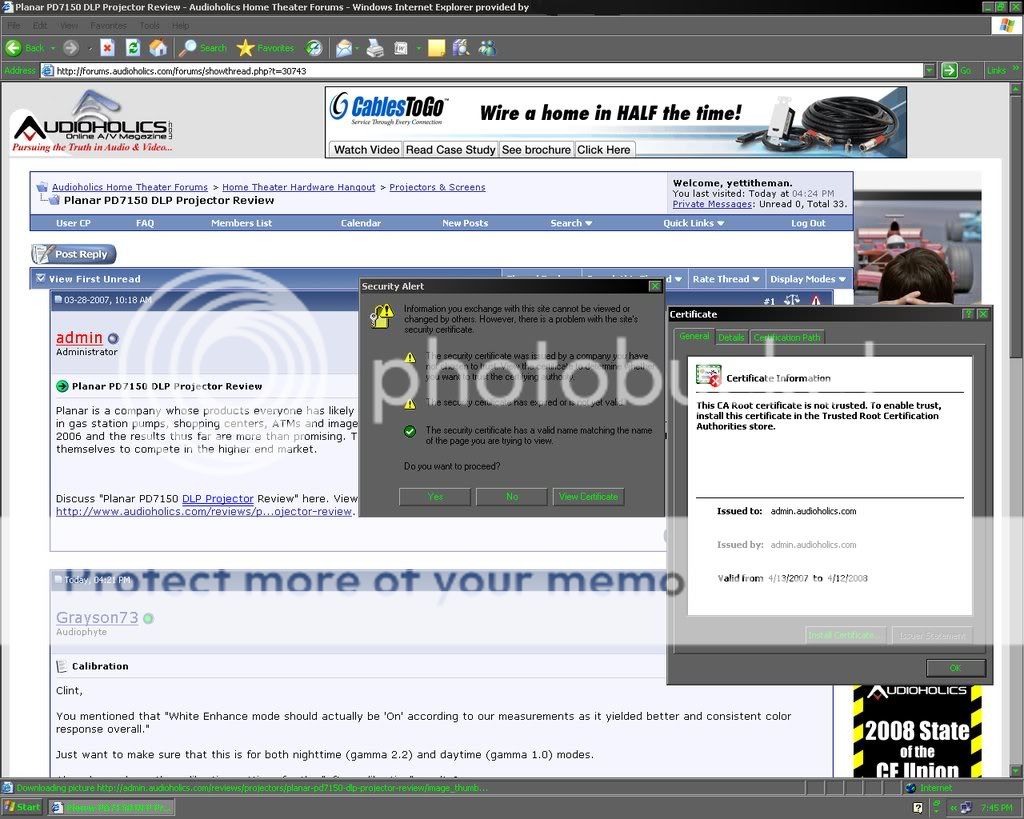Stop page loading with red X icon
The width and height of the screenshot is (1024, 819).
(x=108, y=48)
